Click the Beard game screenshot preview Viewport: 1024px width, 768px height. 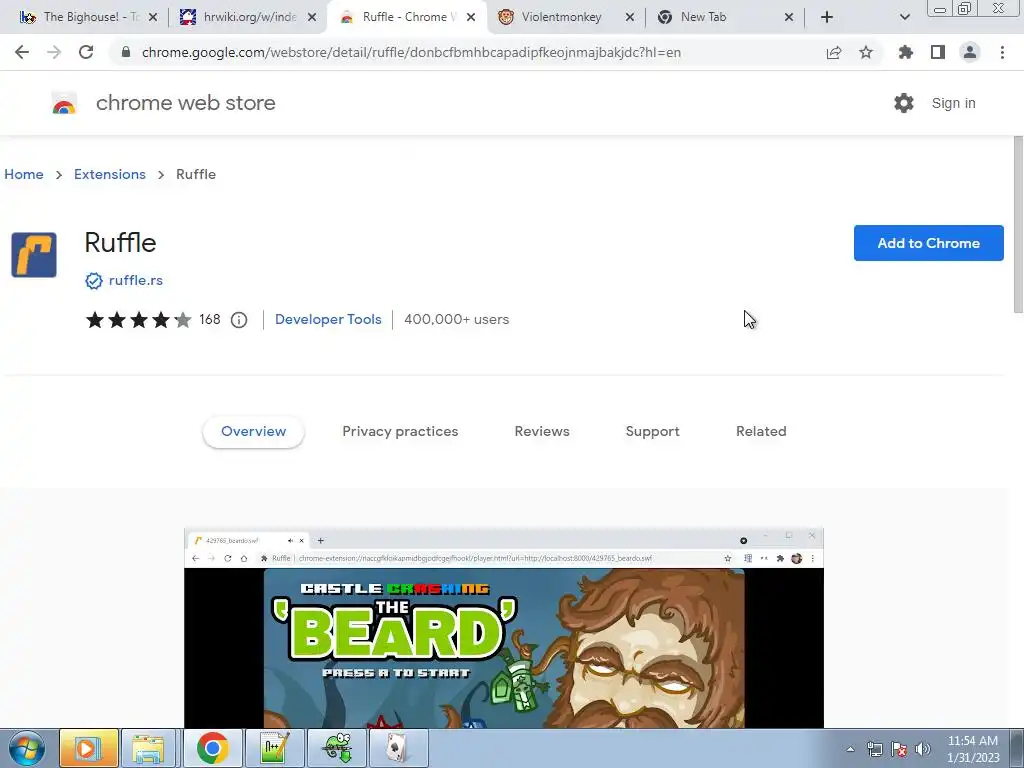[x=504, y=628]
